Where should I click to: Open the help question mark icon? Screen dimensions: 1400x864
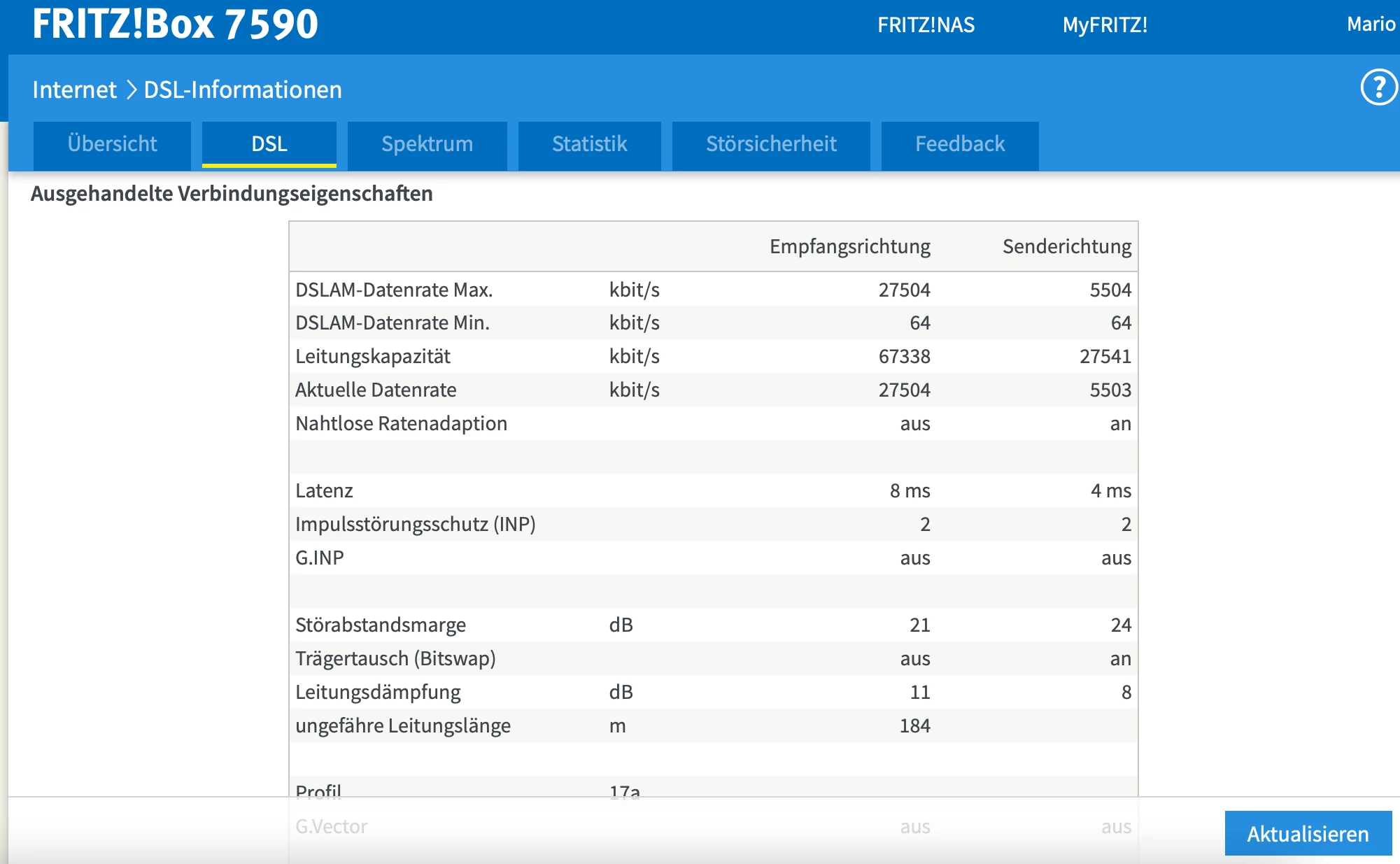(x=1378, y=88)
